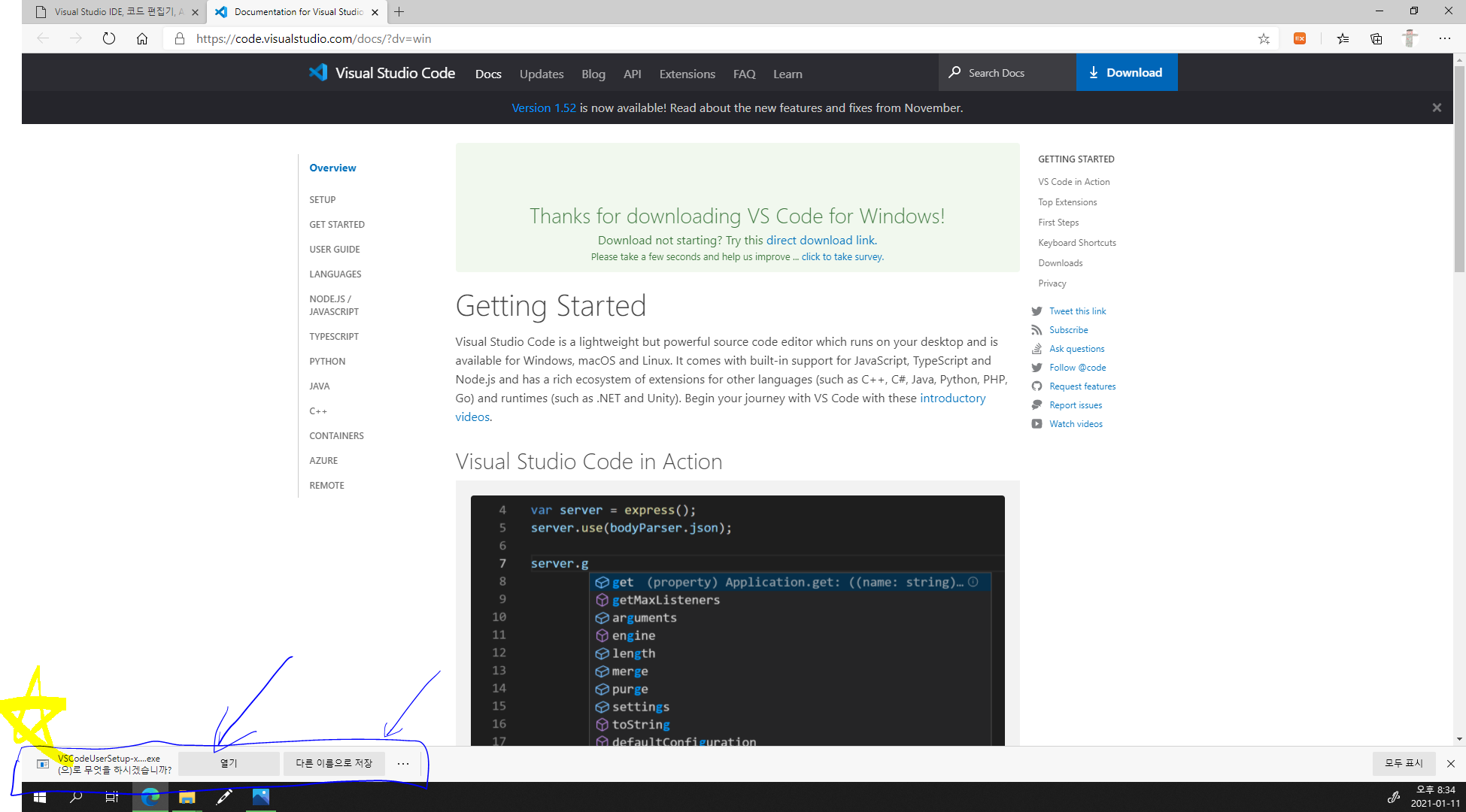Click the Search Docs field
Viewport: 1466px width, 812px height.
(x=1007, y=73)
